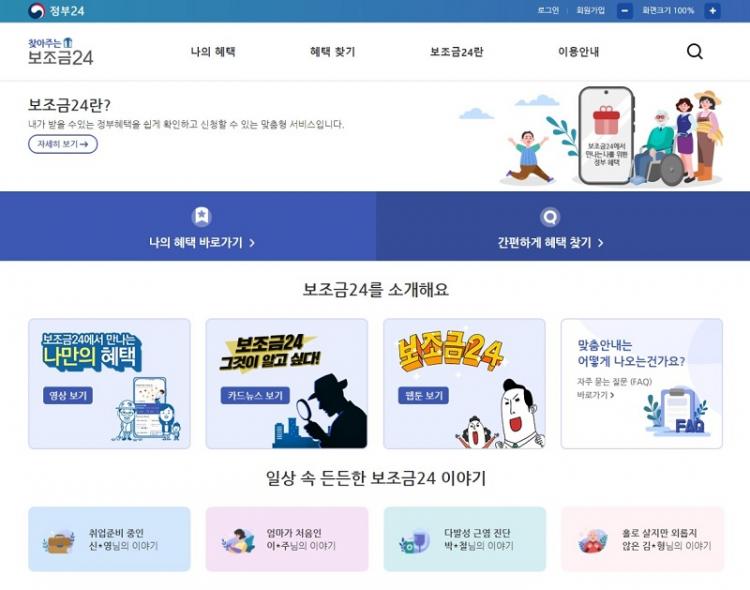
Task: Open the 이용안내 menu
Action: click(578, 52)
